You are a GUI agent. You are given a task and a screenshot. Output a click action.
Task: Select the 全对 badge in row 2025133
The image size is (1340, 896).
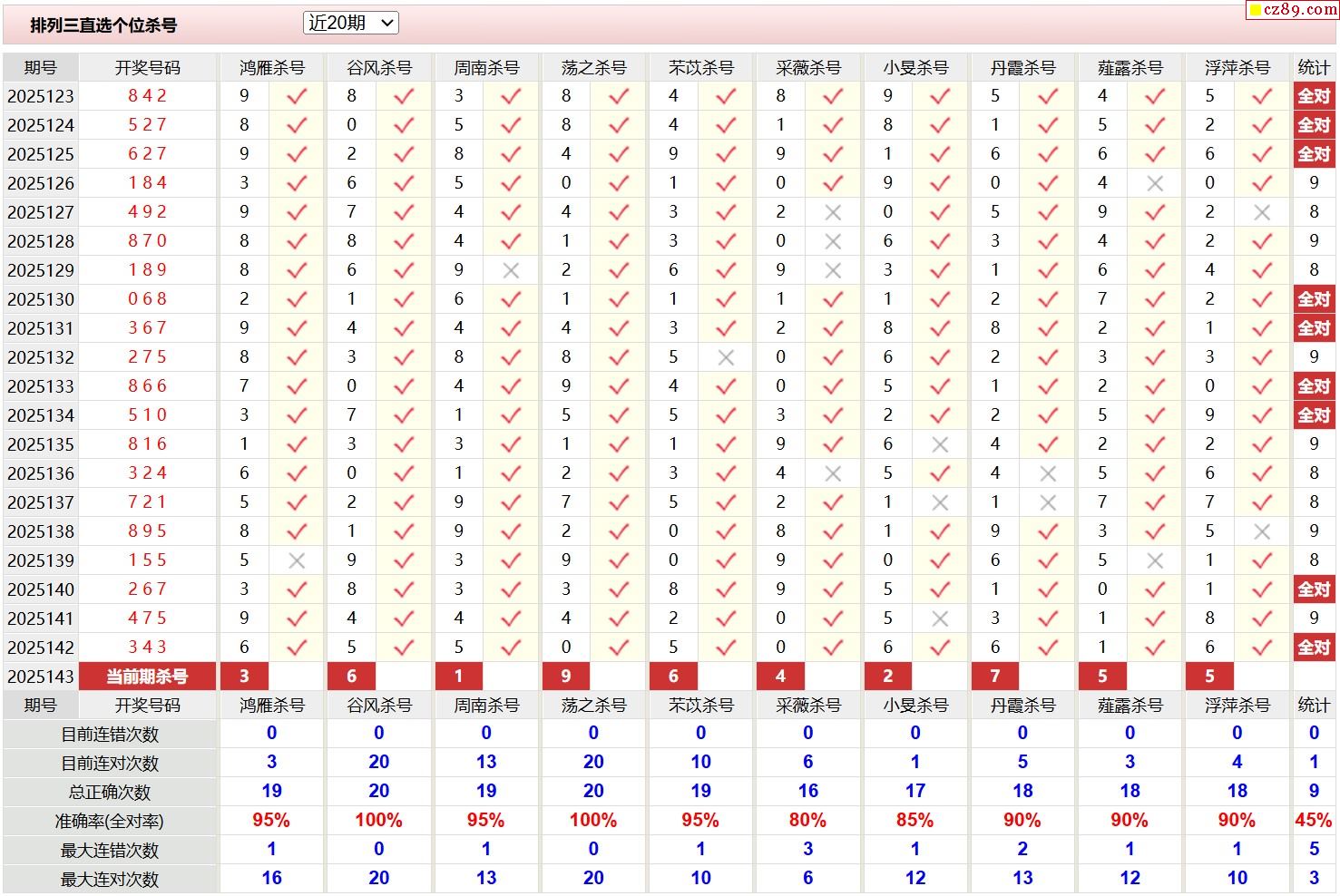[x=1314, y=385]
